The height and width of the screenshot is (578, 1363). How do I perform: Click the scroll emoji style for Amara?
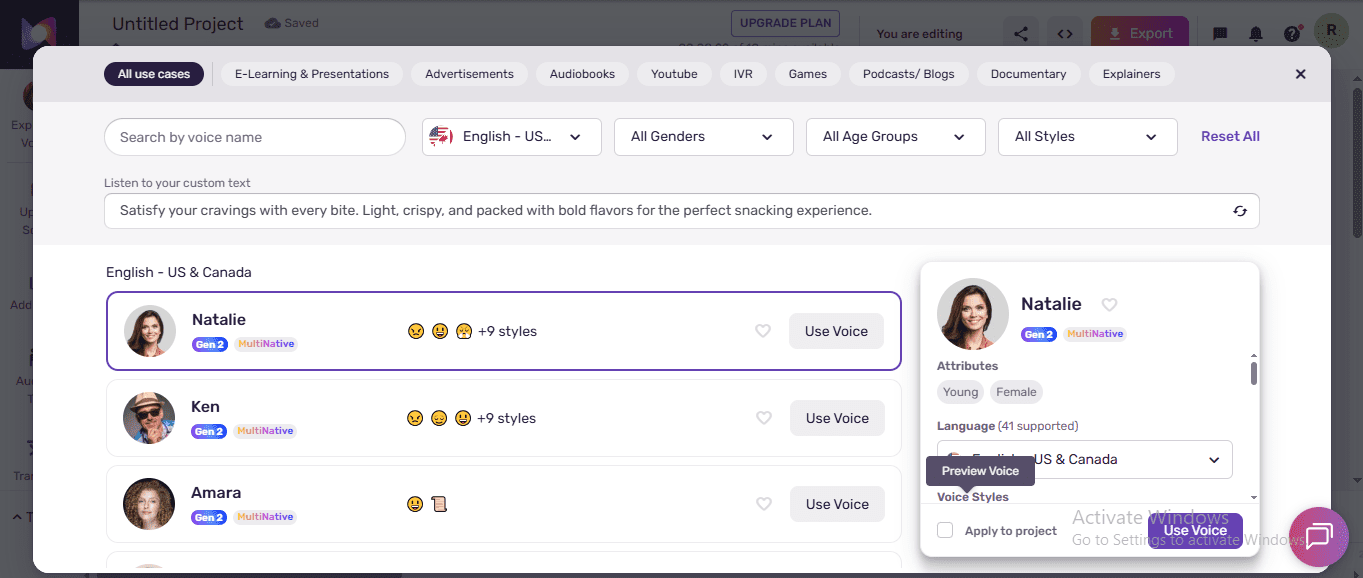click(x=438, y=504)
